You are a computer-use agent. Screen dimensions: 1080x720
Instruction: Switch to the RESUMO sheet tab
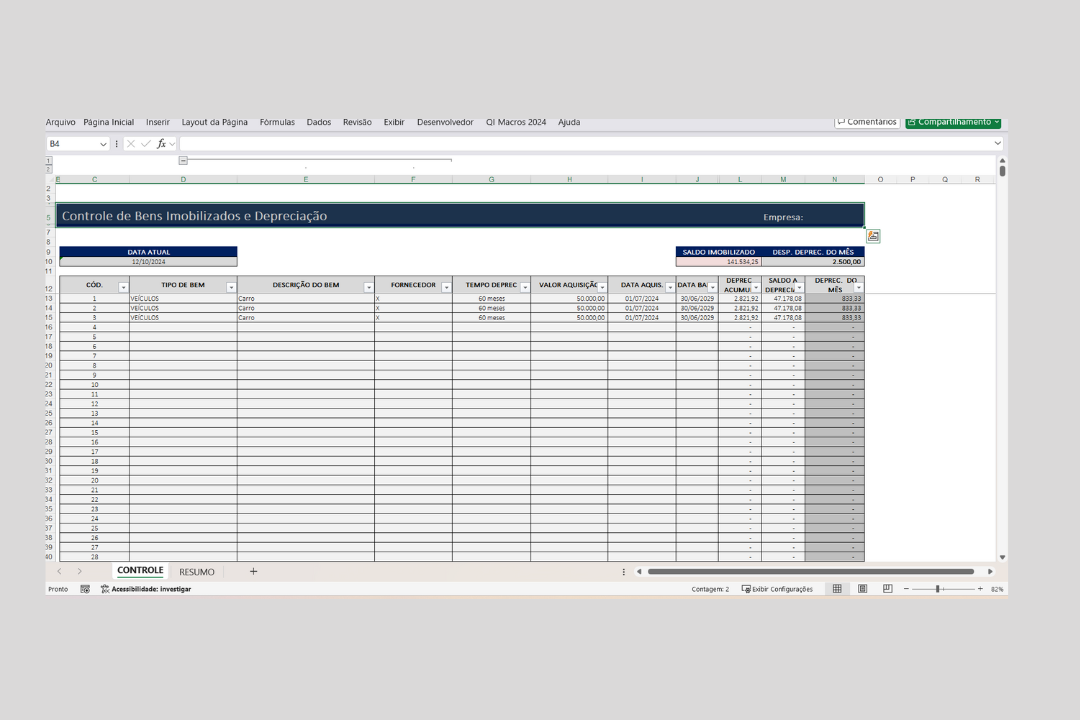tap(197, 572)
